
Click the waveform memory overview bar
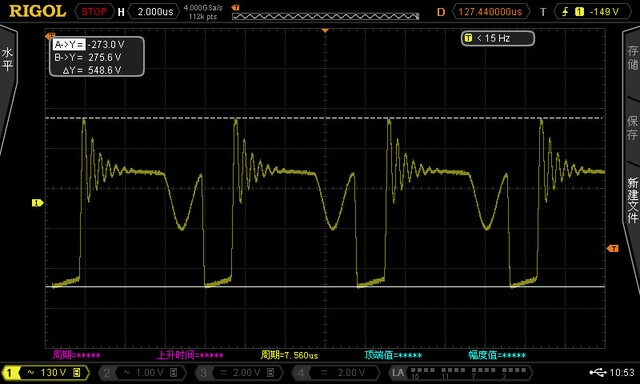pyautogui.click(x=325, y=16)
